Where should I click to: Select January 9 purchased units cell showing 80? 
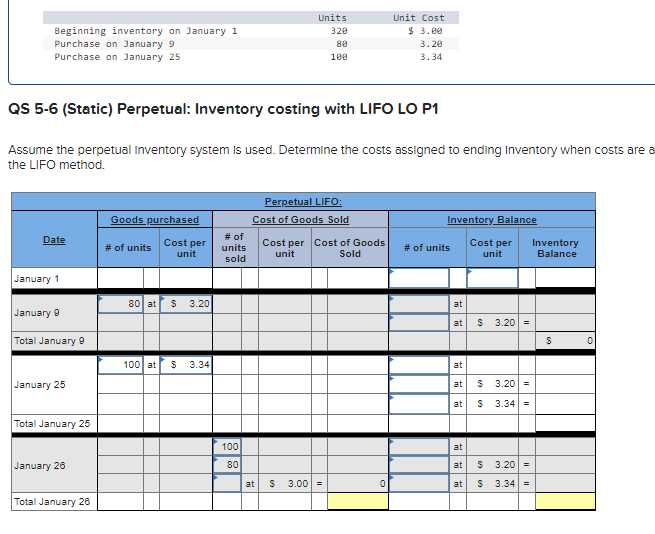click(120, 304)
